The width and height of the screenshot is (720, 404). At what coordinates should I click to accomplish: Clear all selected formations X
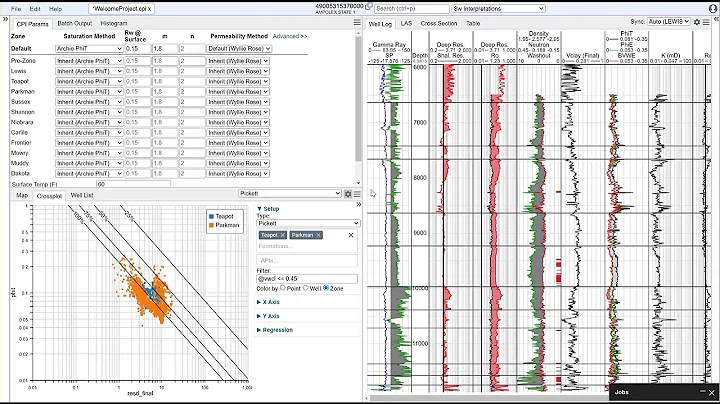coord(351,235)
